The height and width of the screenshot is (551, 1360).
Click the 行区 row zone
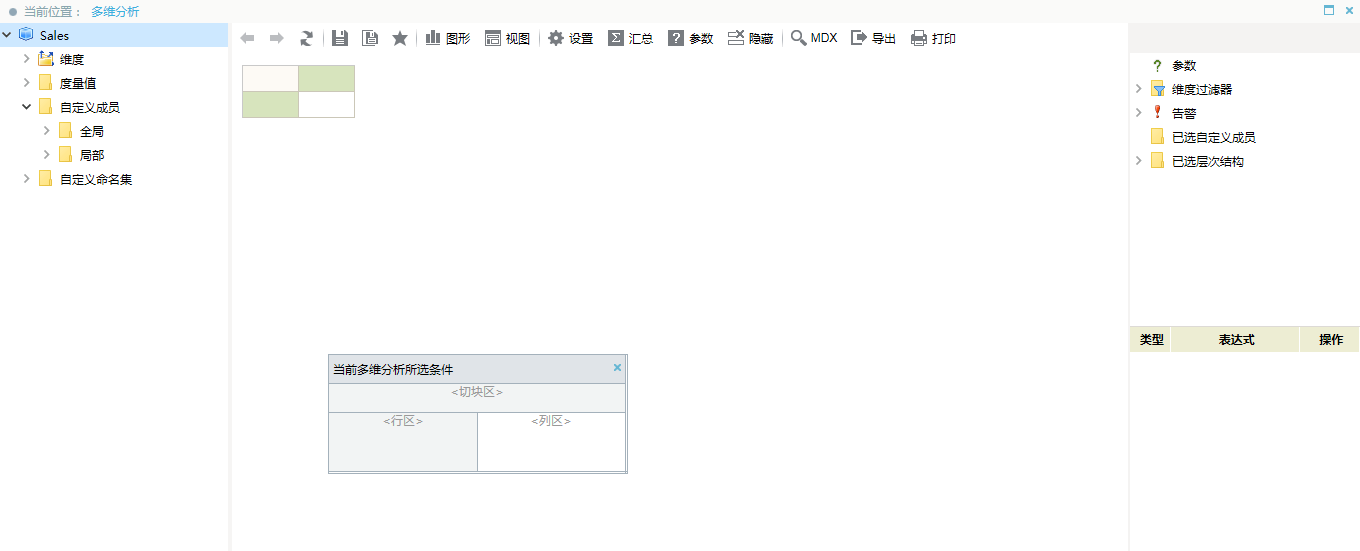(x=403, y=442)
